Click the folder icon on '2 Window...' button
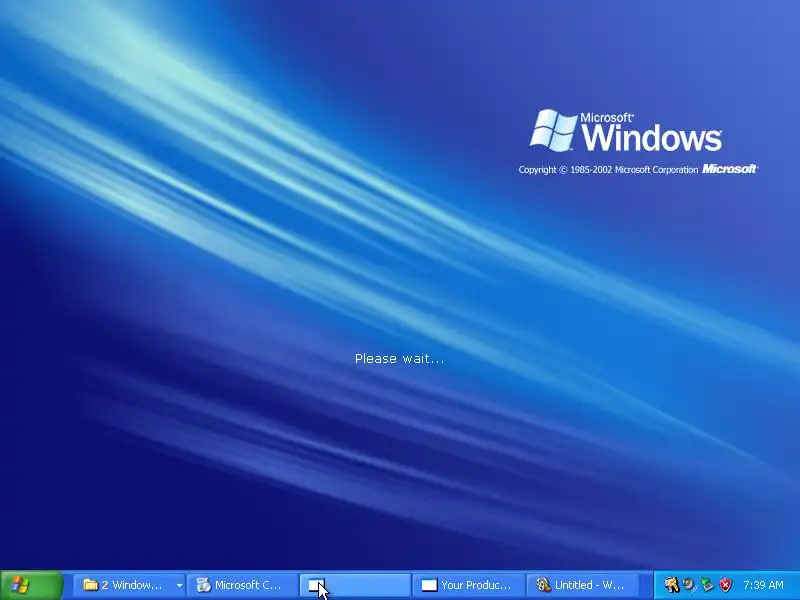This screenshot has width=800, height=600. click(x=90, y=585)
